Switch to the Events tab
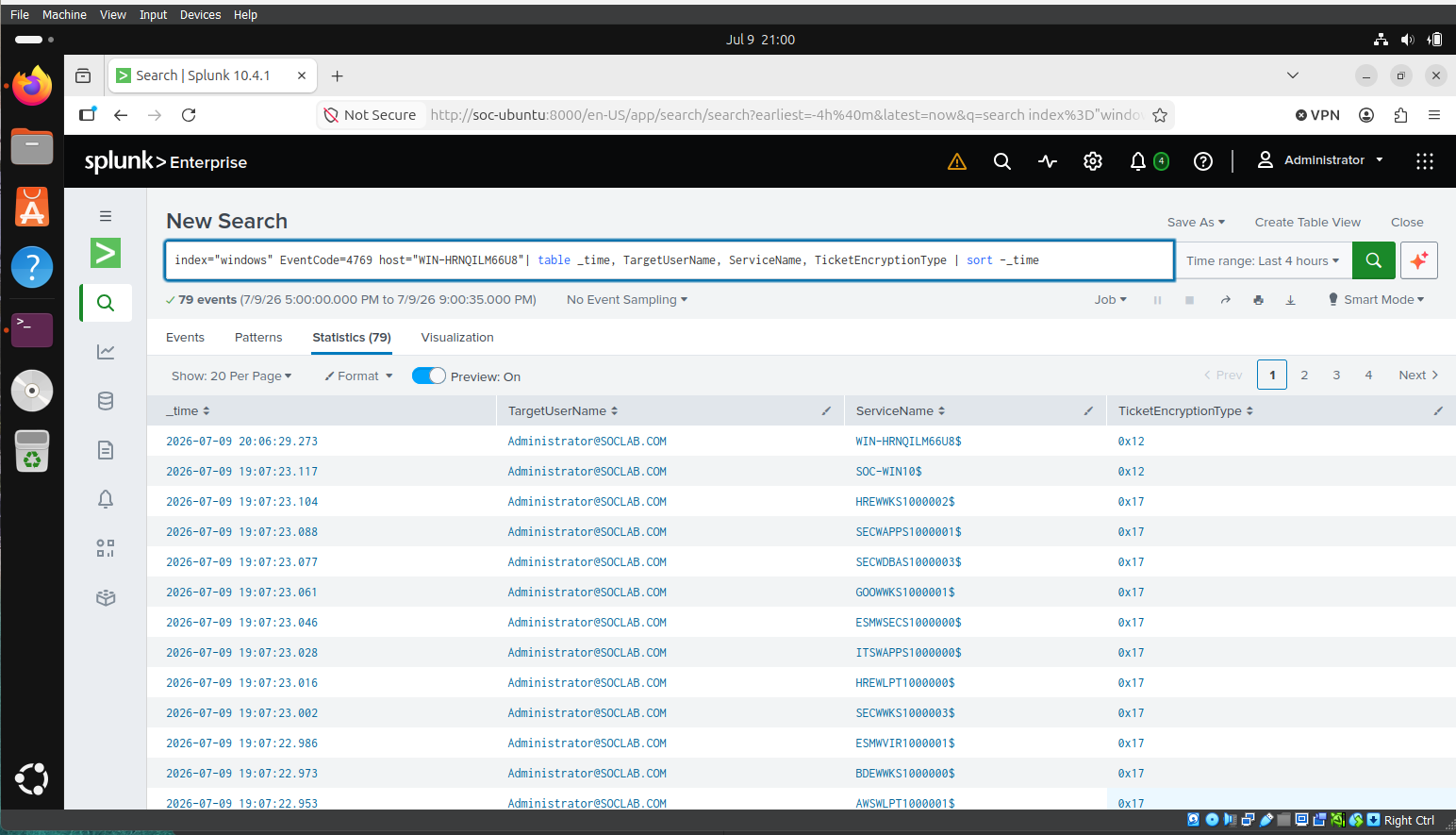Image resolution: width=1456 pixels, height=835 pixels. point(185,337)
